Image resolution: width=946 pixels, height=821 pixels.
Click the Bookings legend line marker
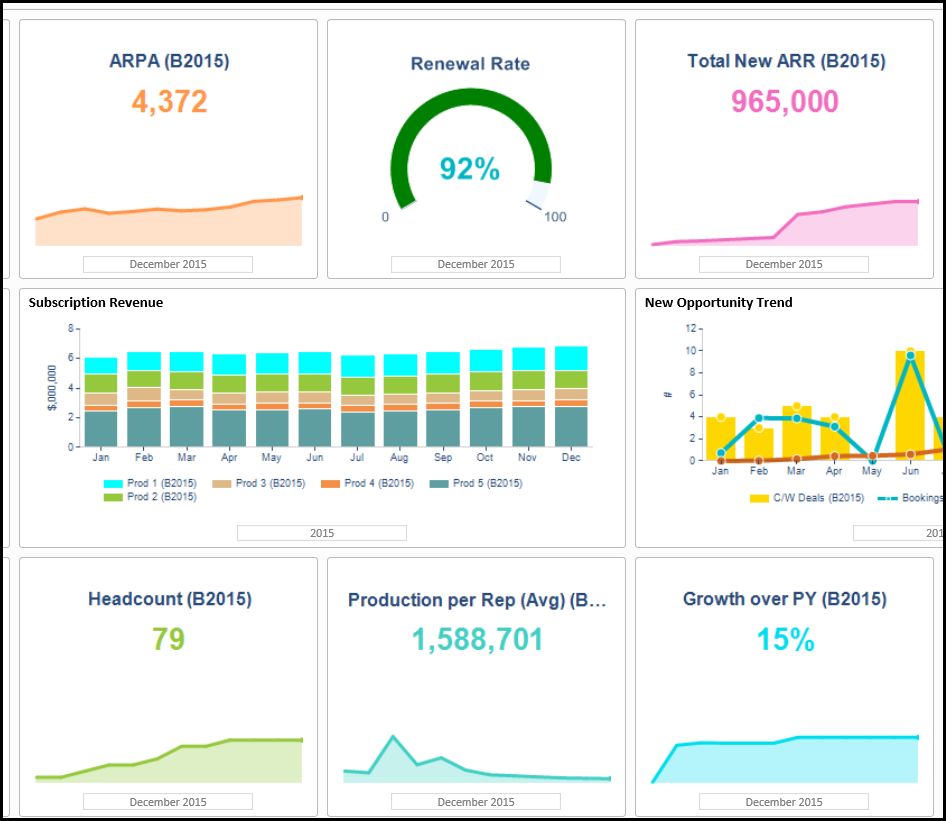tap(887, 498)
